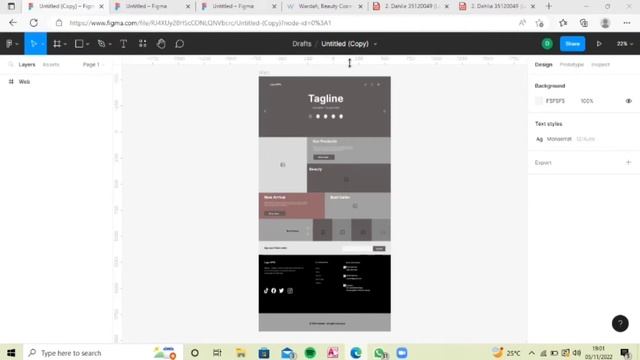
Task: Open the 22% zoom dropdown
Action: (x=624, y=44)
